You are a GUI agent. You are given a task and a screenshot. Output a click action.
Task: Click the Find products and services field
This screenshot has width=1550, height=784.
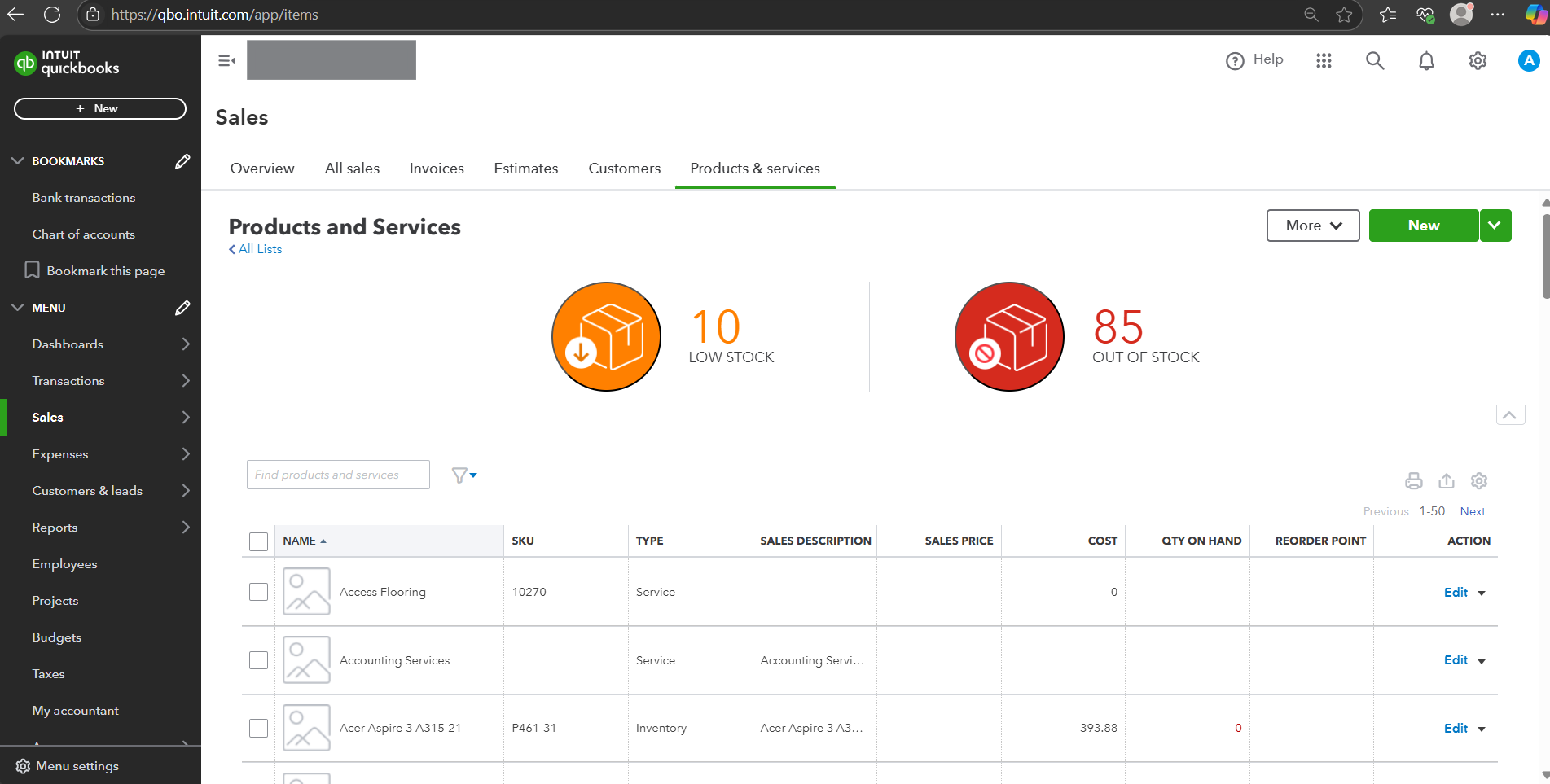(x=338, y=475)
